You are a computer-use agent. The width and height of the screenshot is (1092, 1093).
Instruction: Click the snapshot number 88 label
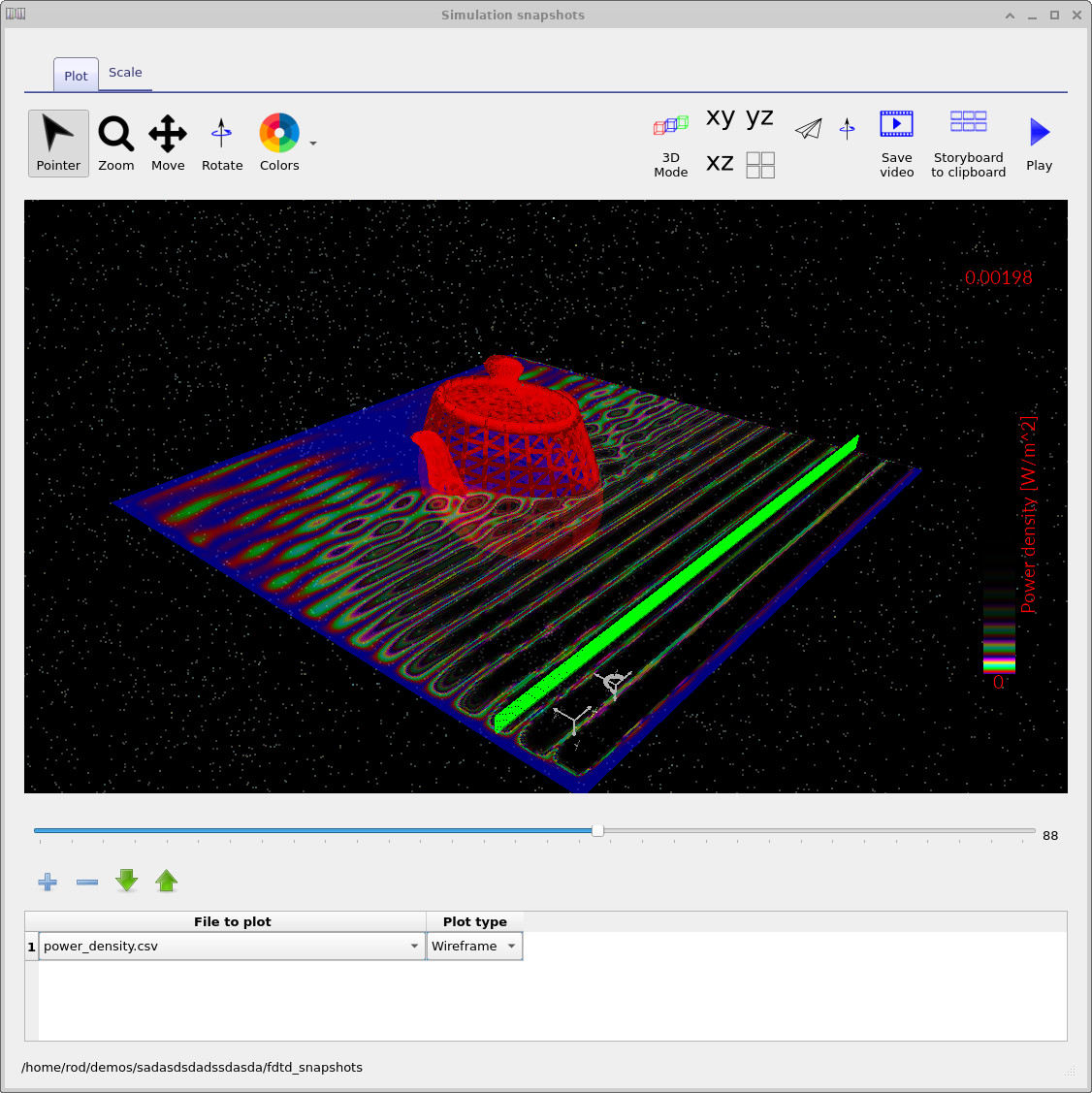[1050, 835]
